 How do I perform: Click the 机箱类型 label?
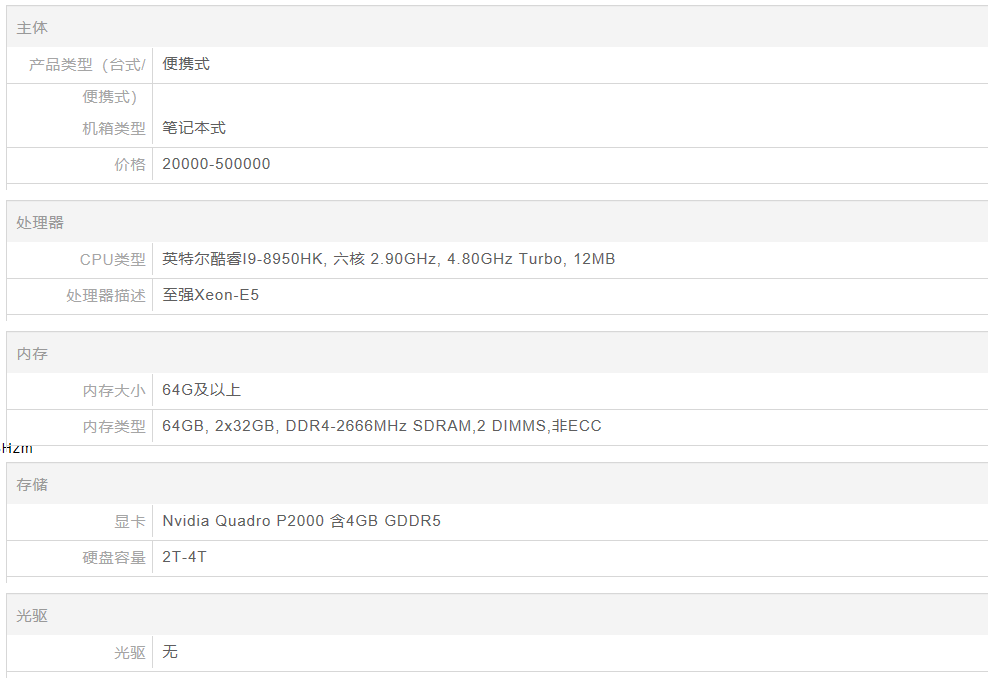point(114,129)
